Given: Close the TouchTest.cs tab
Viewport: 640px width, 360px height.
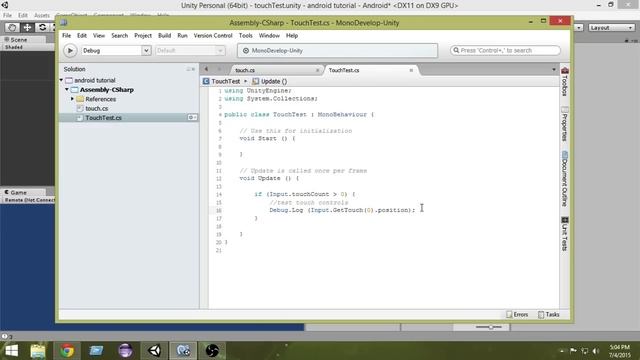Looking at the screenshot, I should tap(411, 70).
